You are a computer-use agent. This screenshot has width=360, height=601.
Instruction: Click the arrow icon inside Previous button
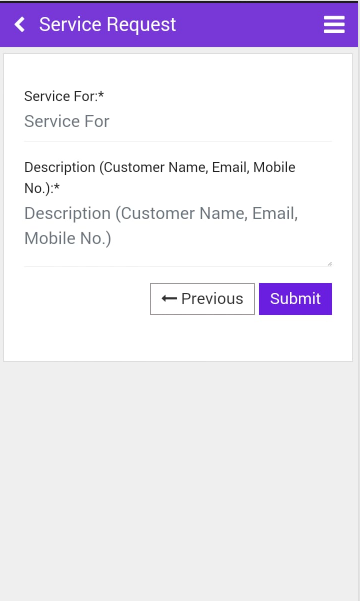[x=169, y=298]
